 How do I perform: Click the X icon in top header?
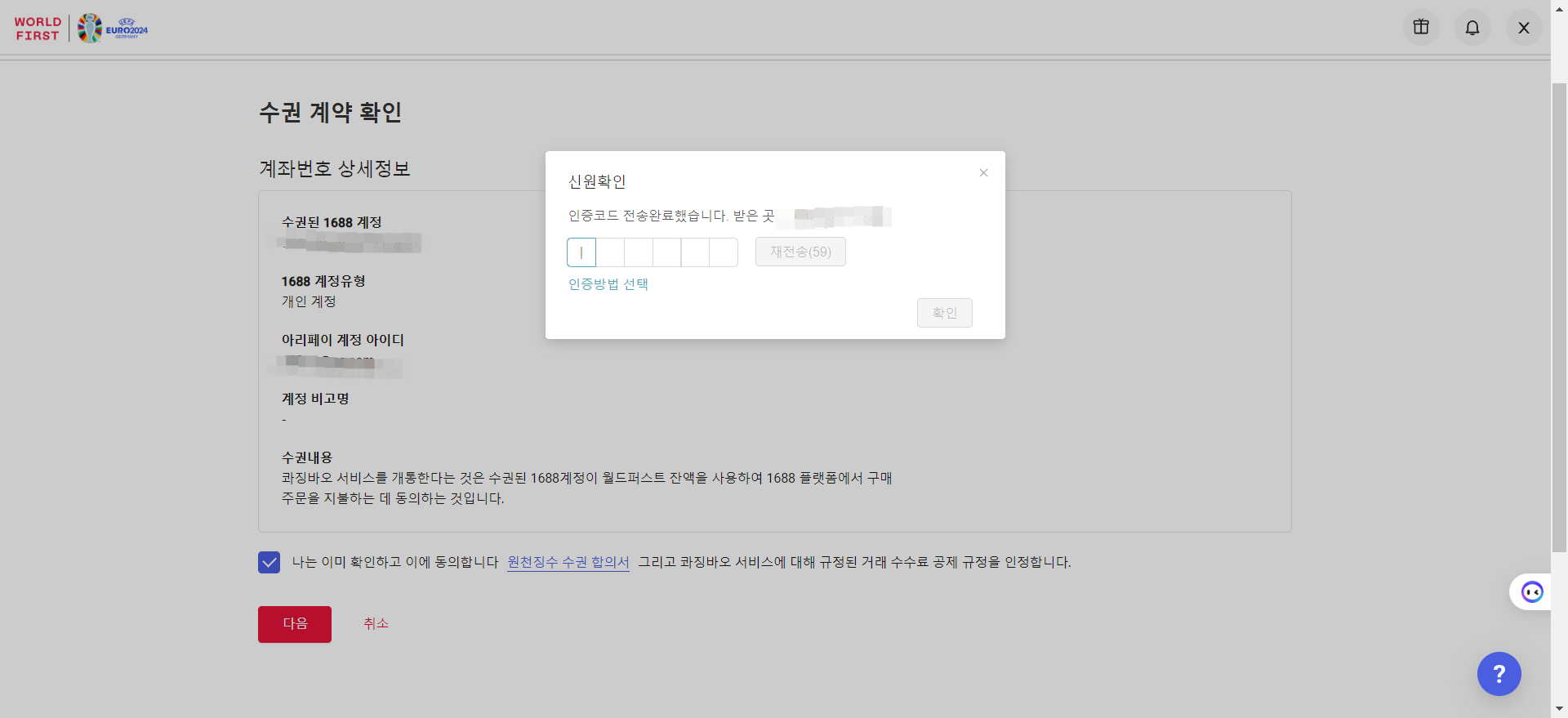[1523, 28]
